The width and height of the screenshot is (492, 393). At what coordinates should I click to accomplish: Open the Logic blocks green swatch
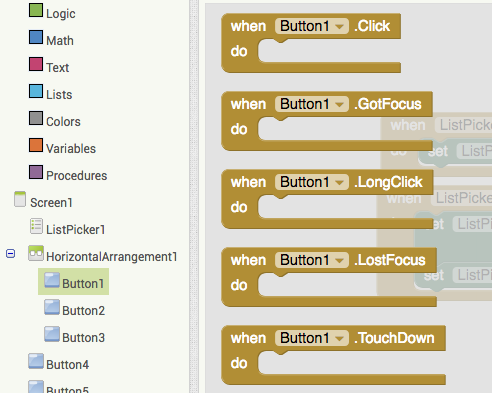(x=36, y=10)
